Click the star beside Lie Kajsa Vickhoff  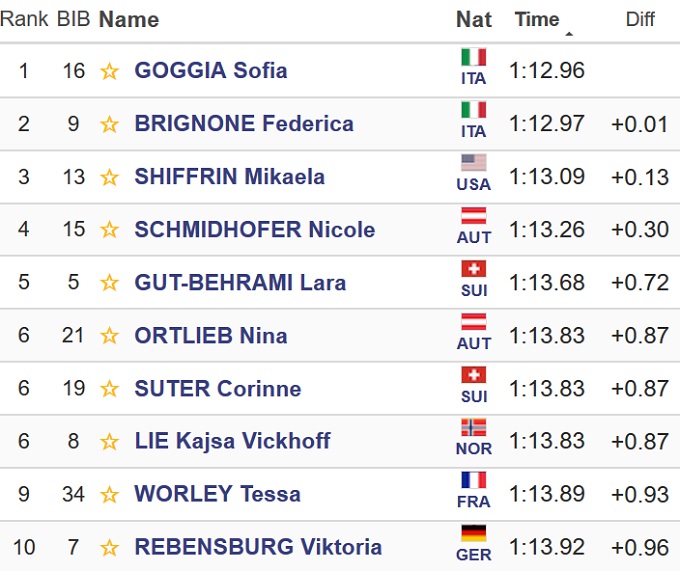(x=109, y=442)
